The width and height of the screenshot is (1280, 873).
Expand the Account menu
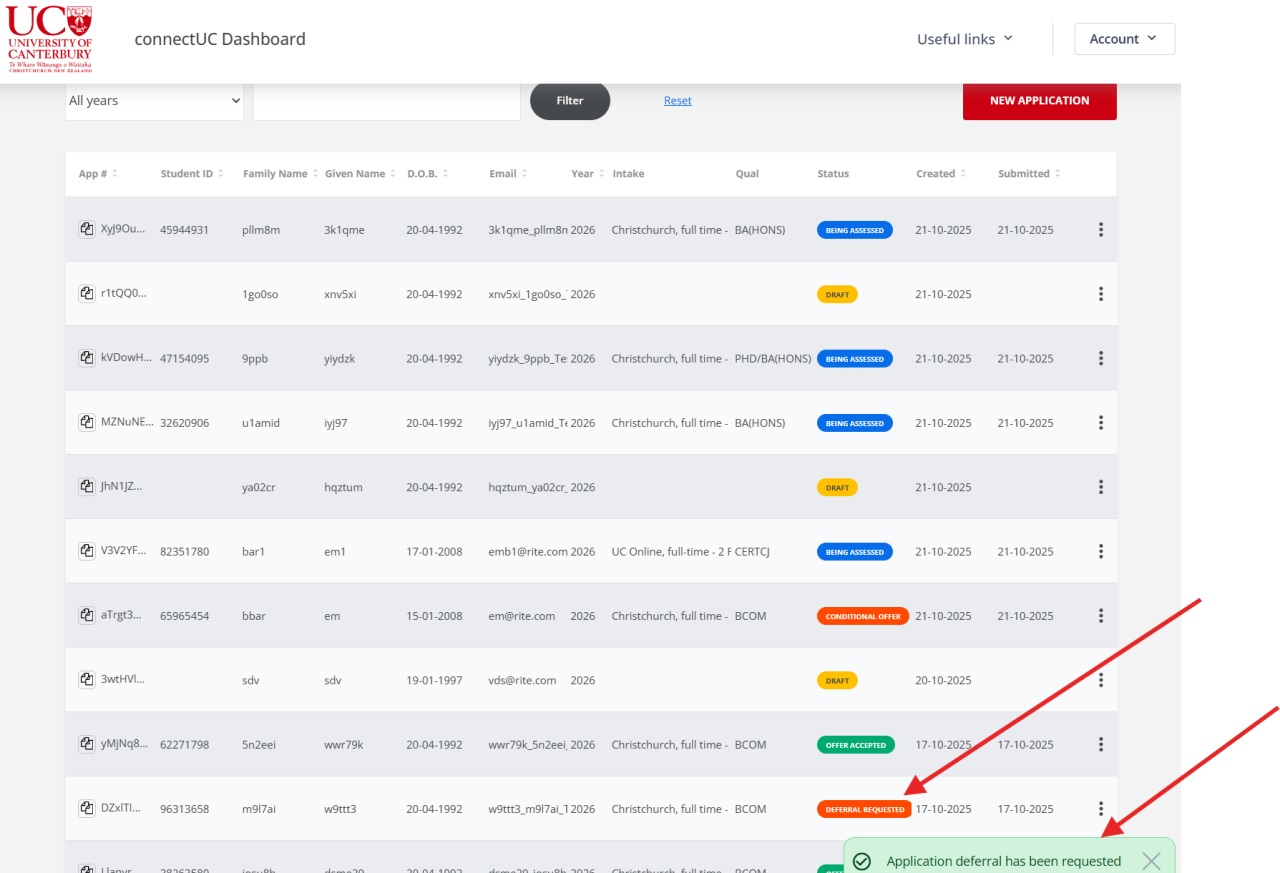click(1124, 39)
